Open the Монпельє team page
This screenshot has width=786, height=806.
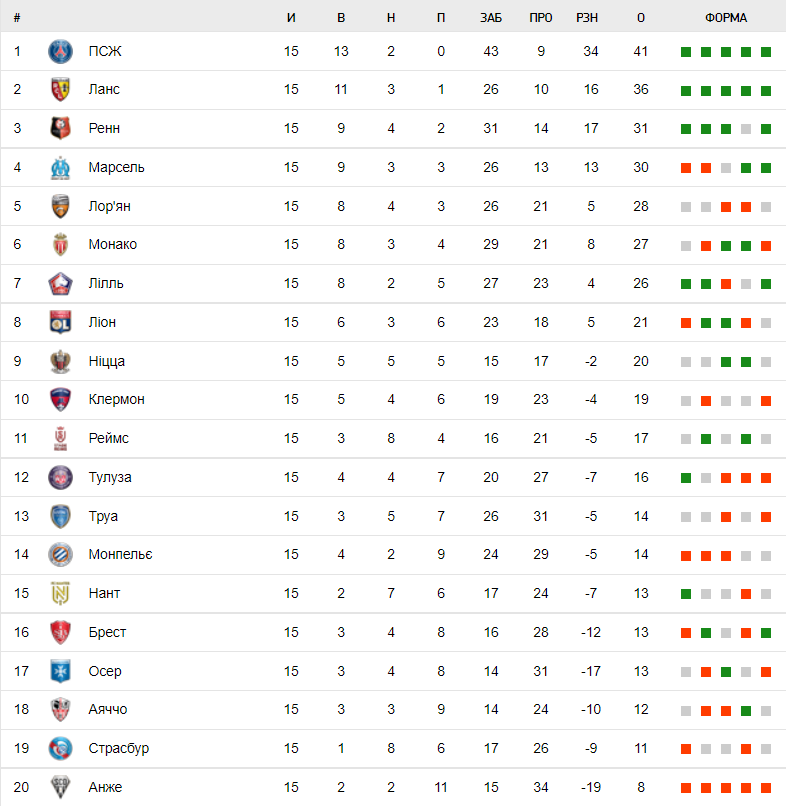coord(120,554)
